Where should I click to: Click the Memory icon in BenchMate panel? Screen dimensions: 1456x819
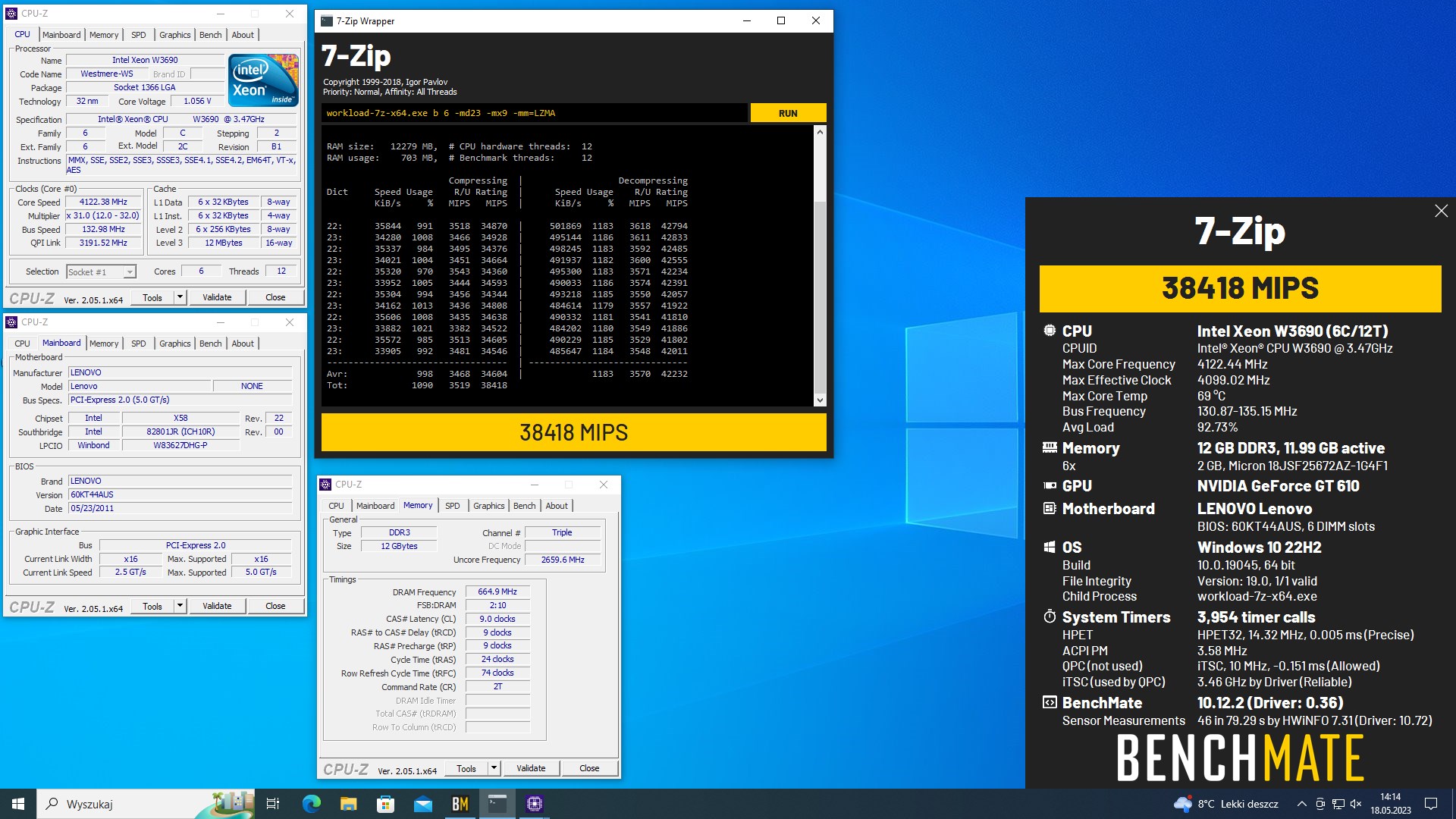(x=1050, y=447)
